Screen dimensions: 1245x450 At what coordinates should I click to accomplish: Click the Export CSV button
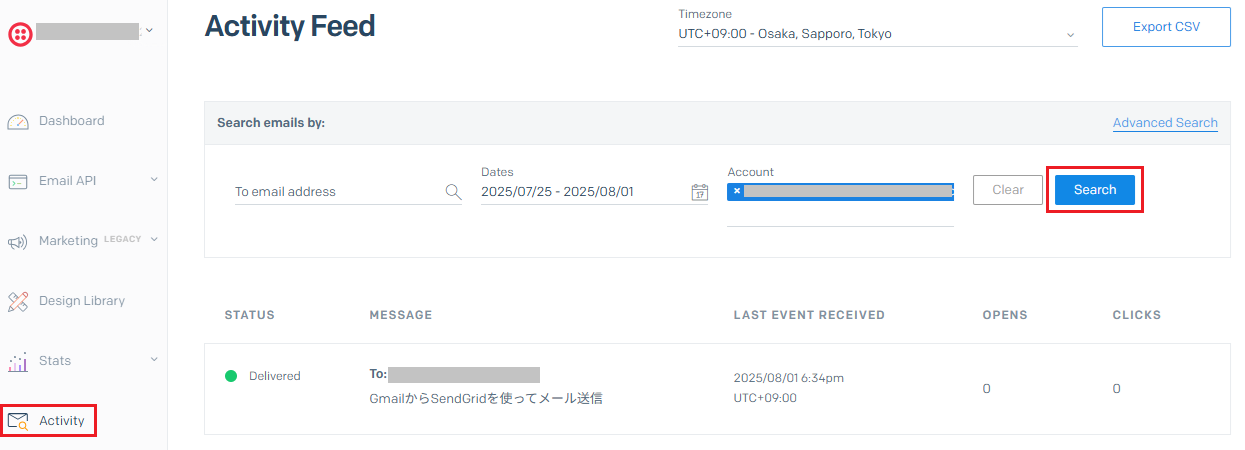[1166, 27]
